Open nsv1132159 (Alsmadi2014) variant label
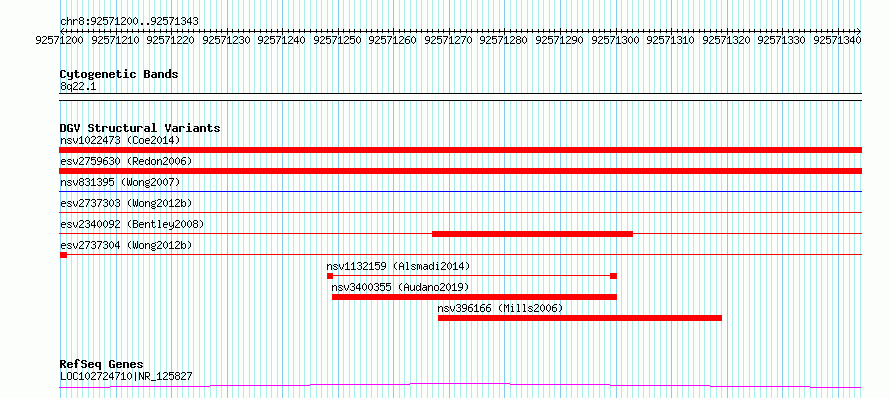890x398 pixels. pyautogui.click(x=398, y=266)
